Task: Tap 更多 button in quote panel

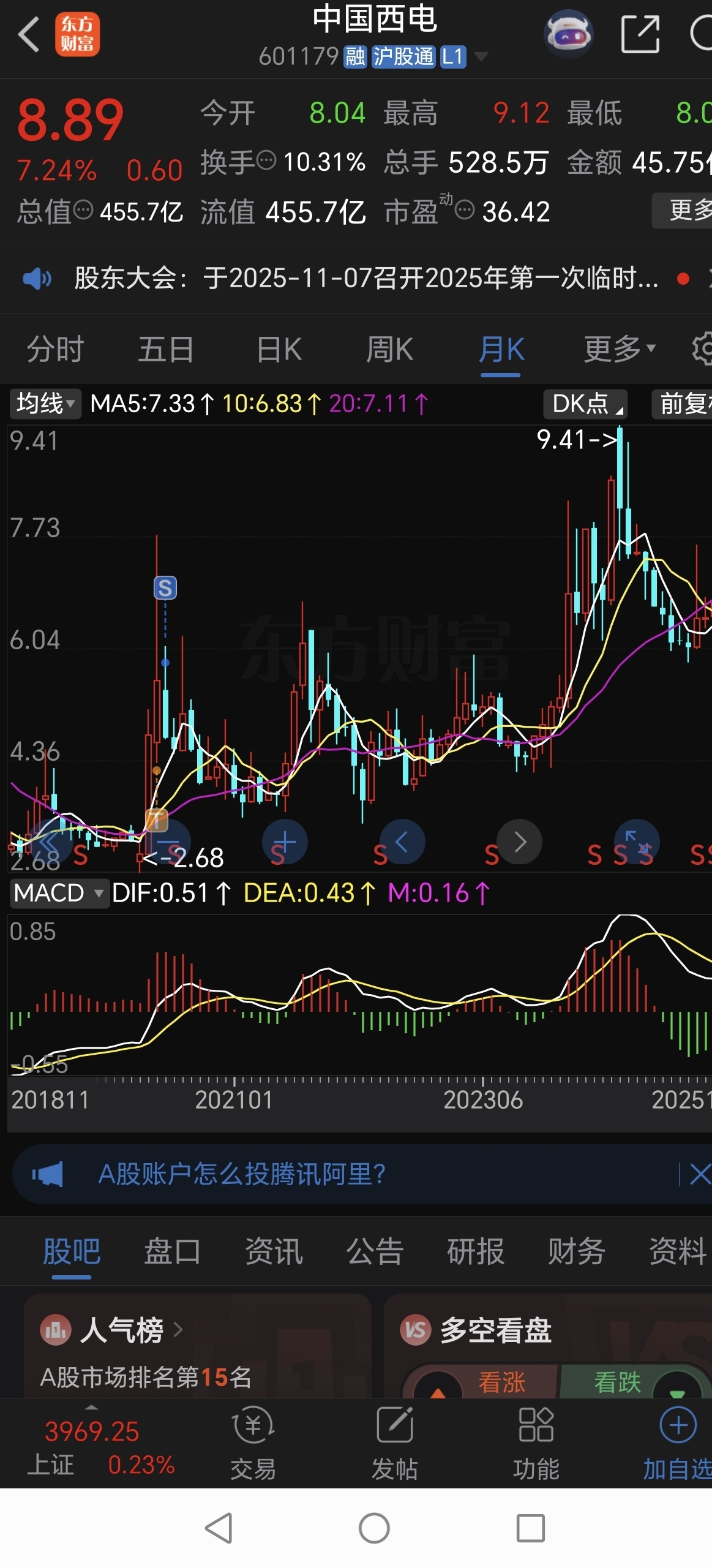Action: (683, 210)
